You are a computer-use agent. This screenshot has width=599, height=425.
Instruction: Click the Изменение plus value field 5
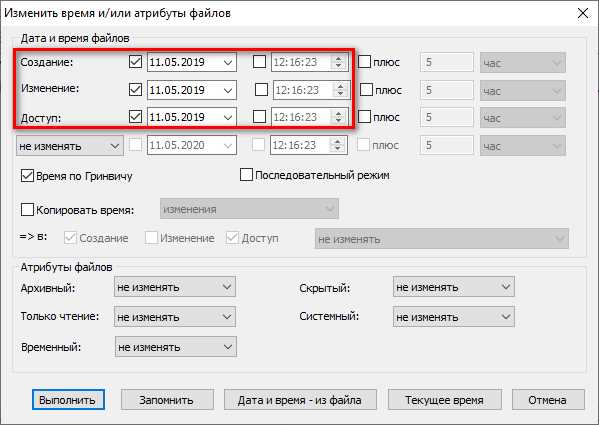446,90
